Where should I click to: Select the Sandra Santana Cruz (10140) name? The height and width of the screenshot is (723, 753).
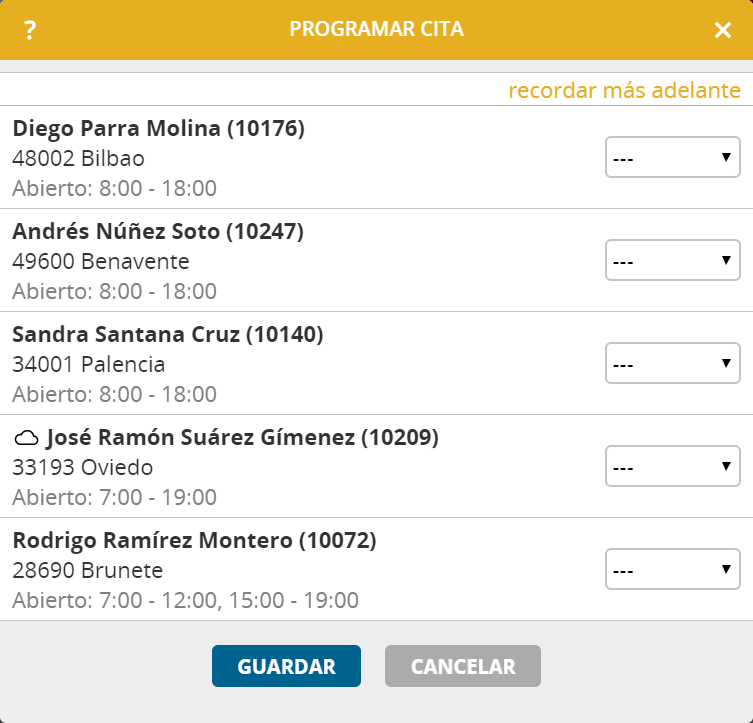(x=168, y=335)
